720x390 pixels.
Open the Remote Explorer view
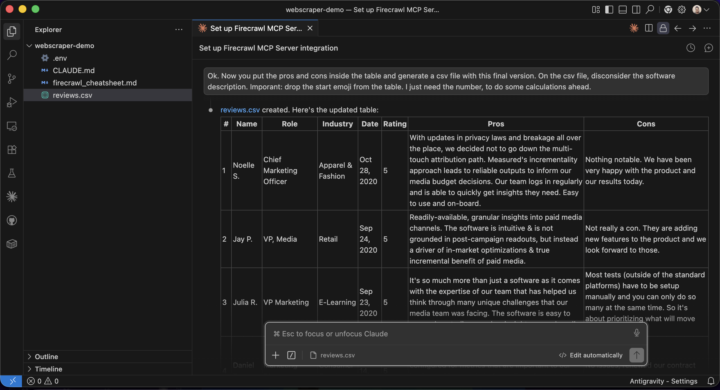pos(12,126)
